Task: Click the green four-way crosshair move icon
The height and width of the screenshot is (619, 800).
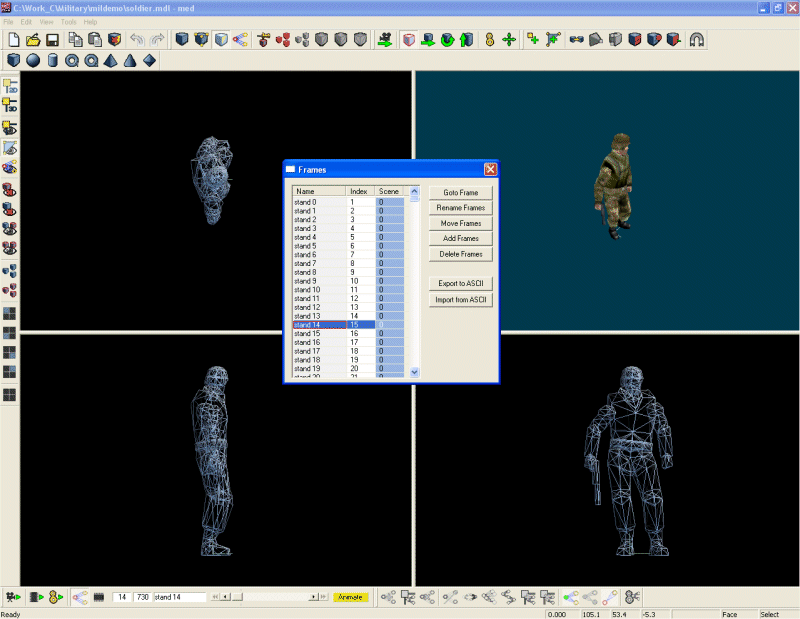Action: point(509,40)
